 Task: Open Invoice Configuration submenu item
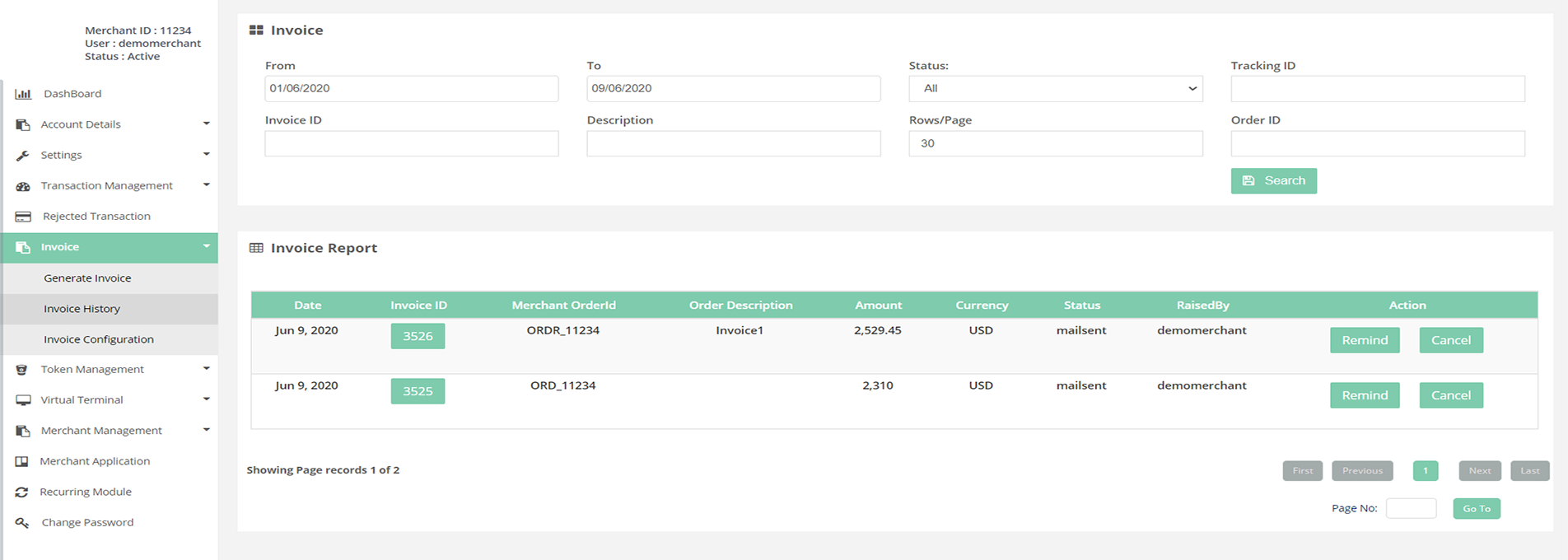pos(99,339)
